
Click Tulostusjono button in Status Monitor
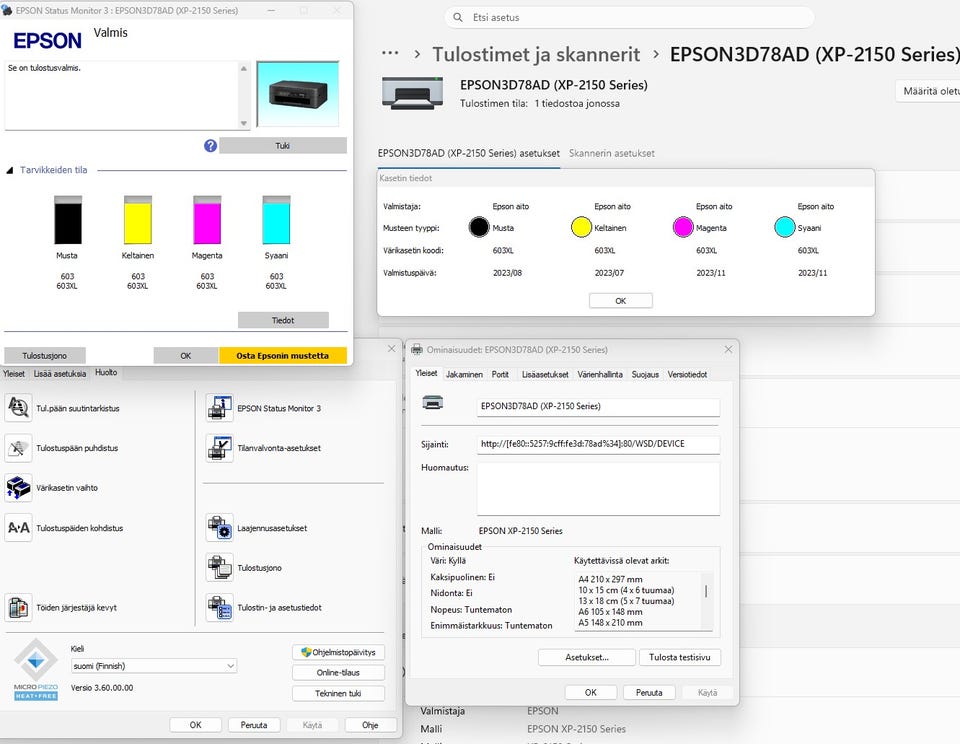(x=45, y=356)
